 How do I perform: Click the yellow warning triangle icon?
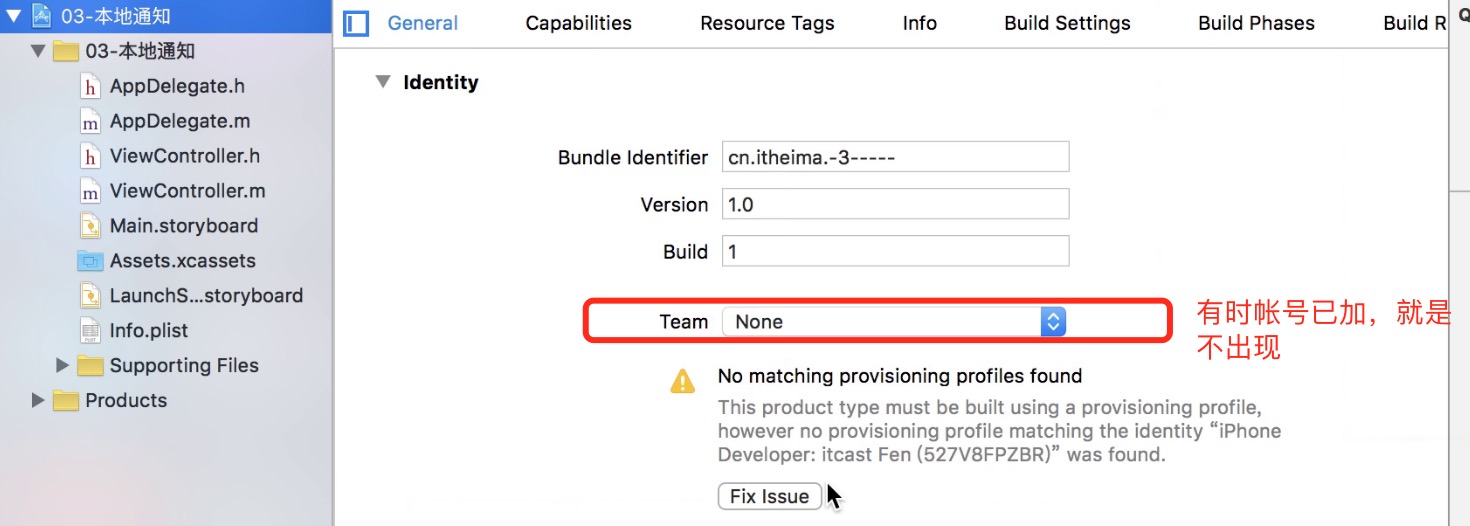pos(682,380)
